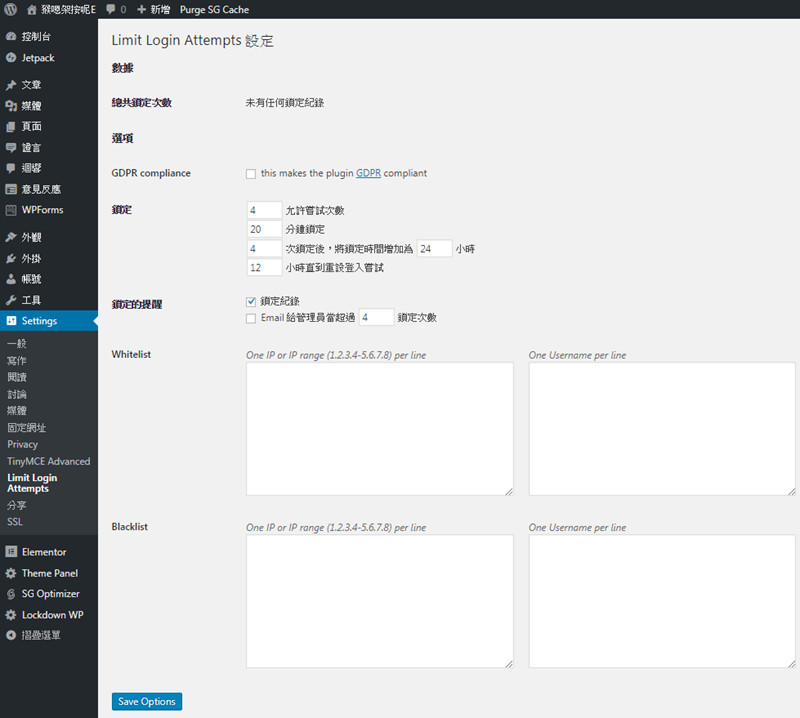
Task: Click the Blacklist Username textarea
Action: (x=662, y=601)
